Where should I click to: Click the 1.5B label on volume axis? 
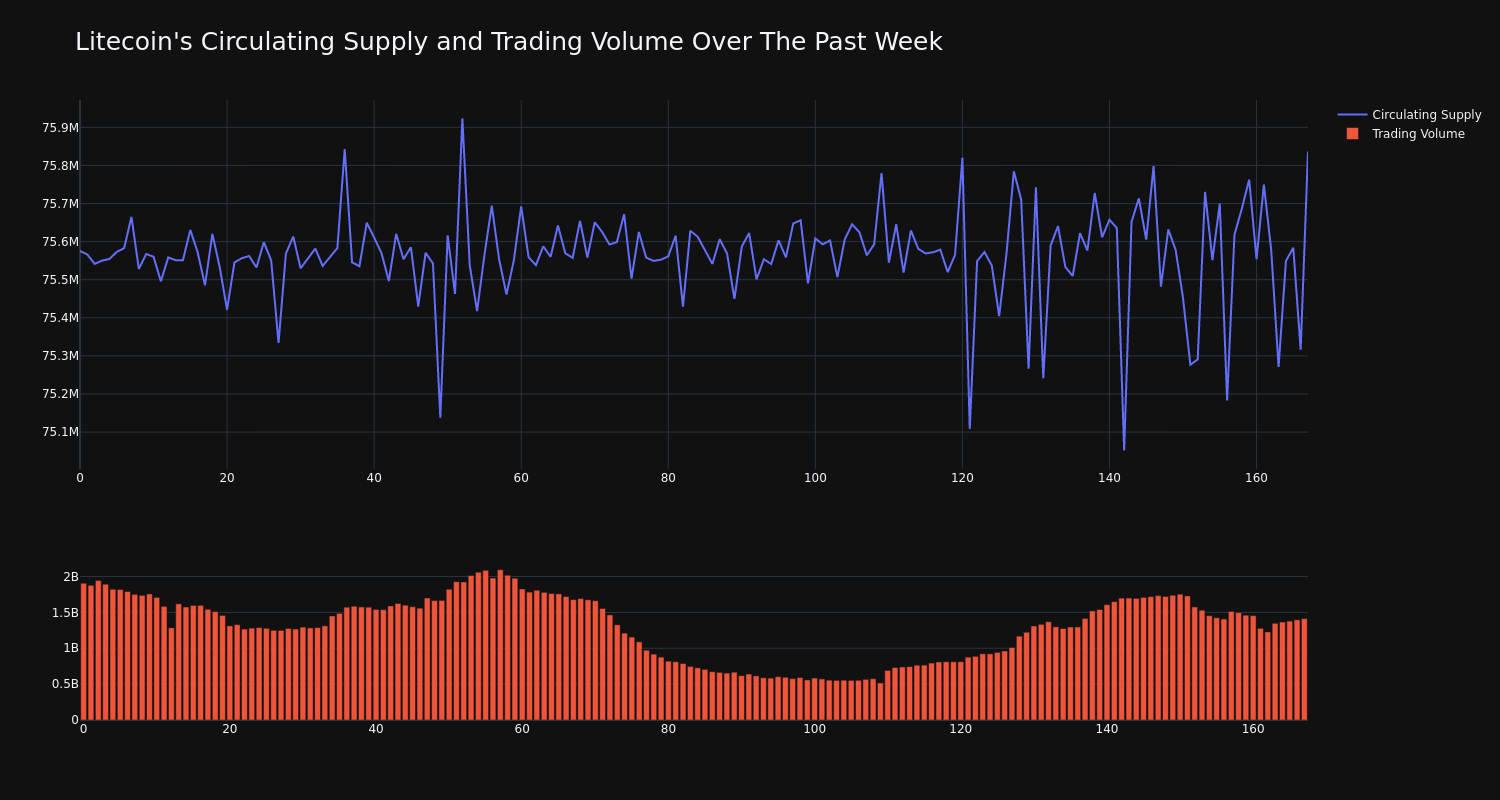pyautogui.click(x=63, y=613)
